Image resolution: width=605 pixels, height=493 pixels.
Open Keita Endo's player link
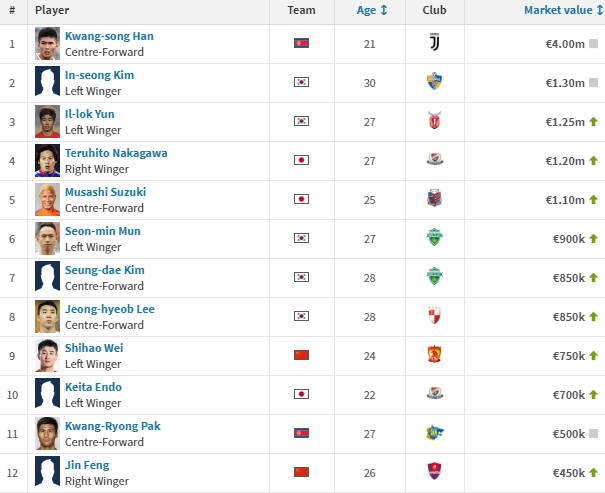point(93,387)
